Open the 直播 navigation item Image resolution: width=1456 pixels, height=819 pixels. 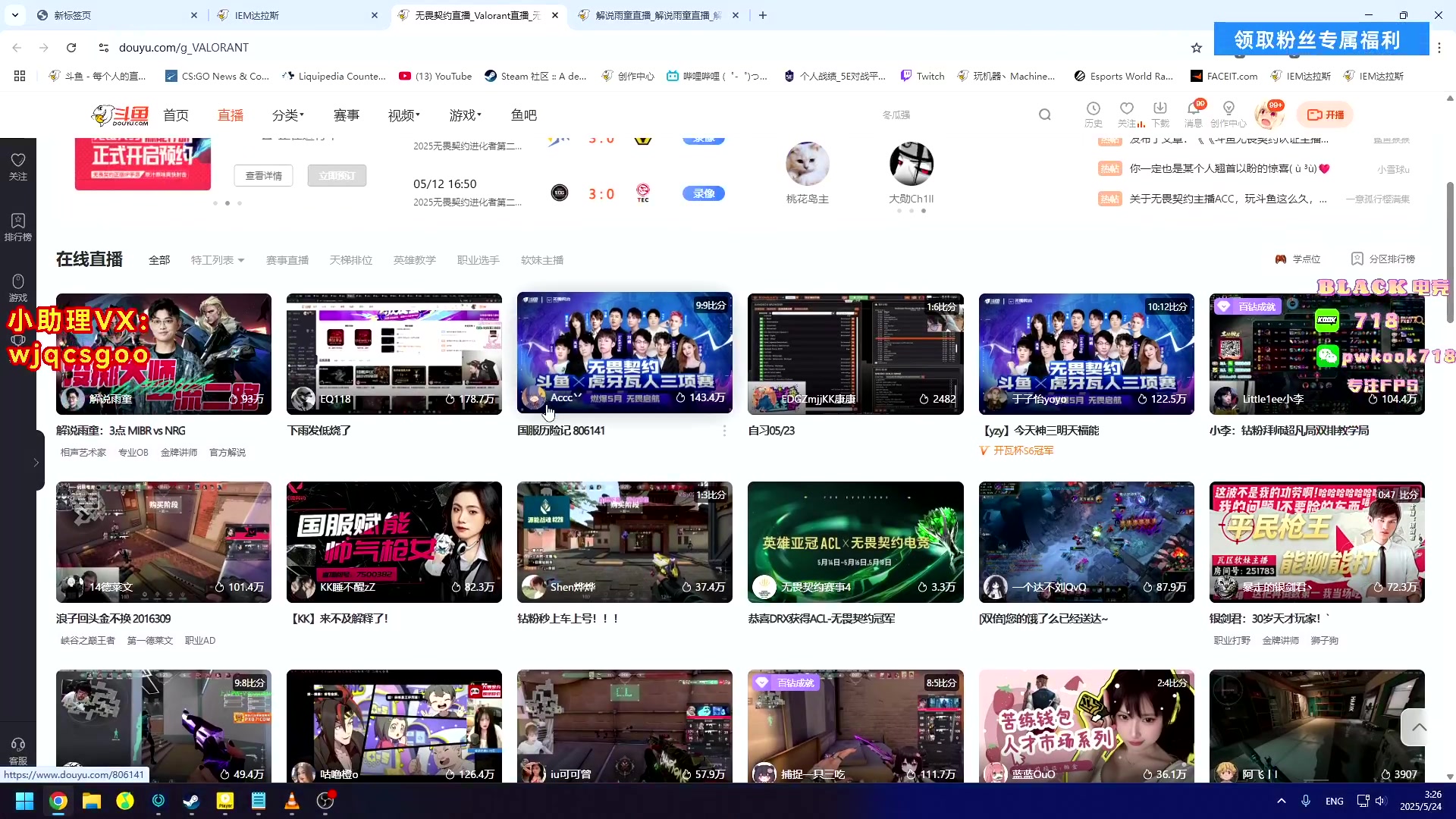pos(231,115)
